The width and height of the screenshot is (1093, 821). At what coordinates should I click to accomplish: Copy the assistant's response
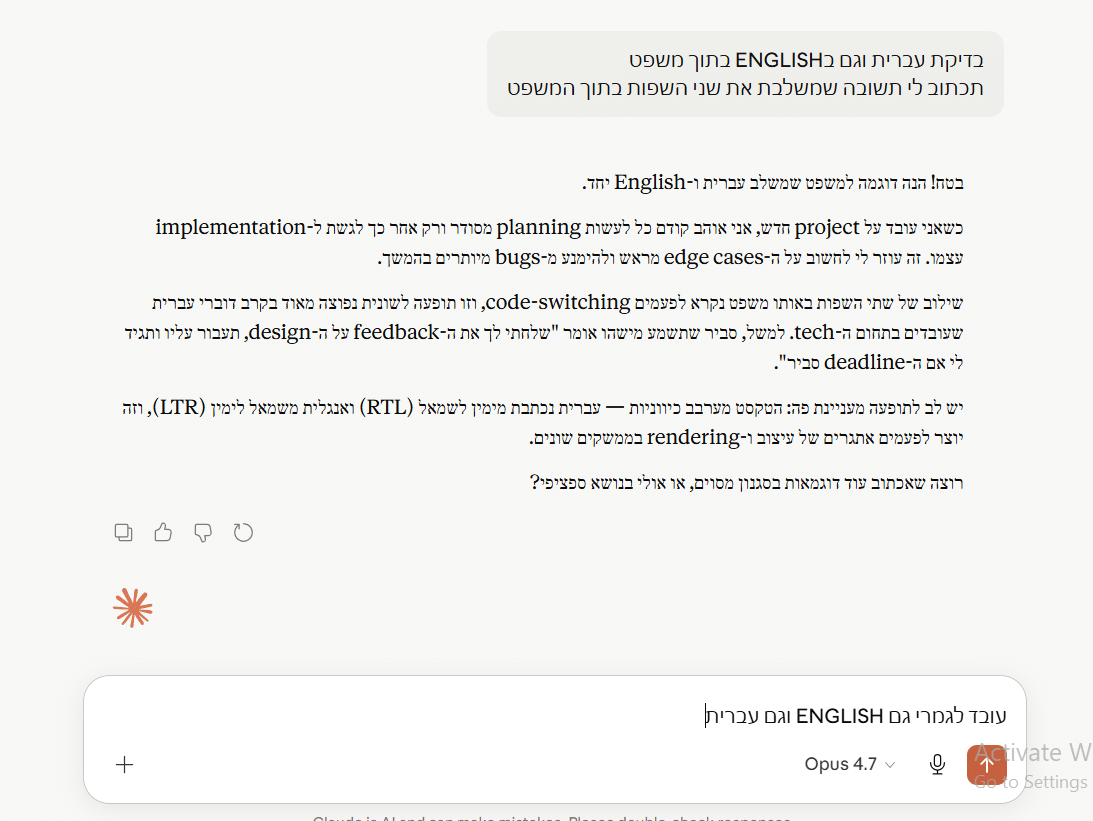(x=123, y=532)
